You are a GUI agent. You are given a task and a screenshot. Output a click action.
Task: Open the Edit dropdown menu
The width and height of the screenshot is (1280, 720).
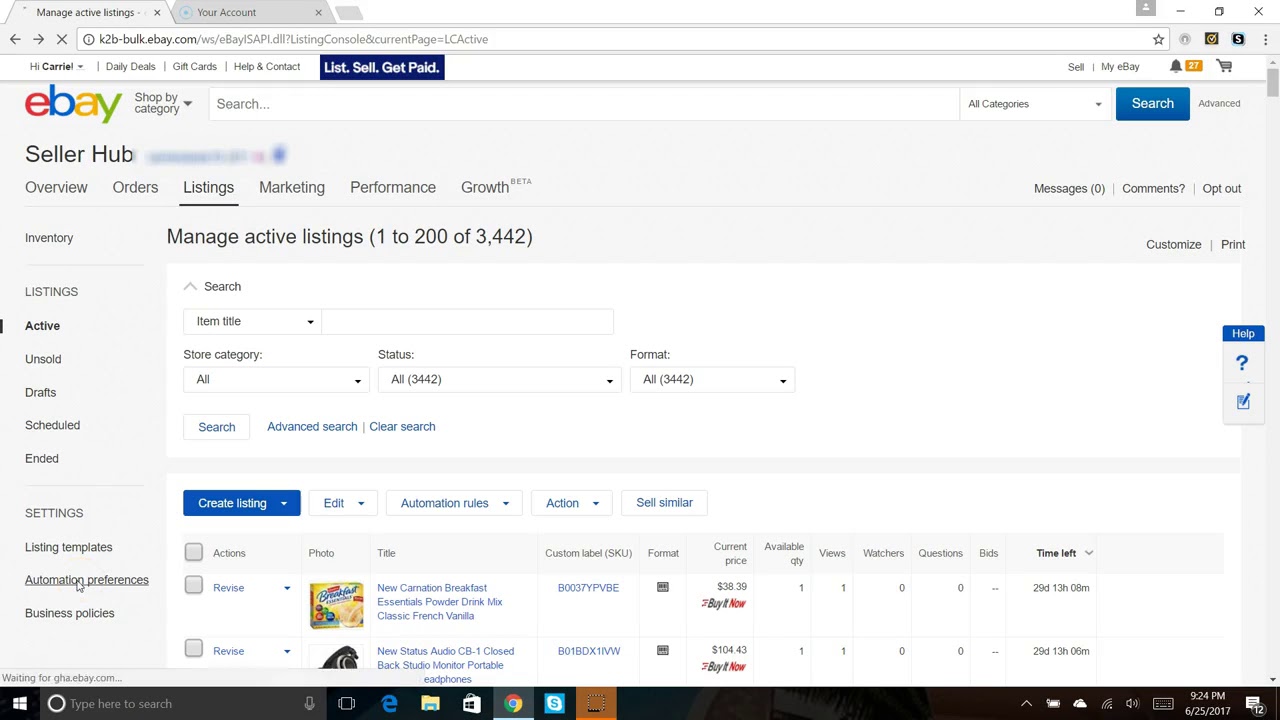click(x=343, y=503)
